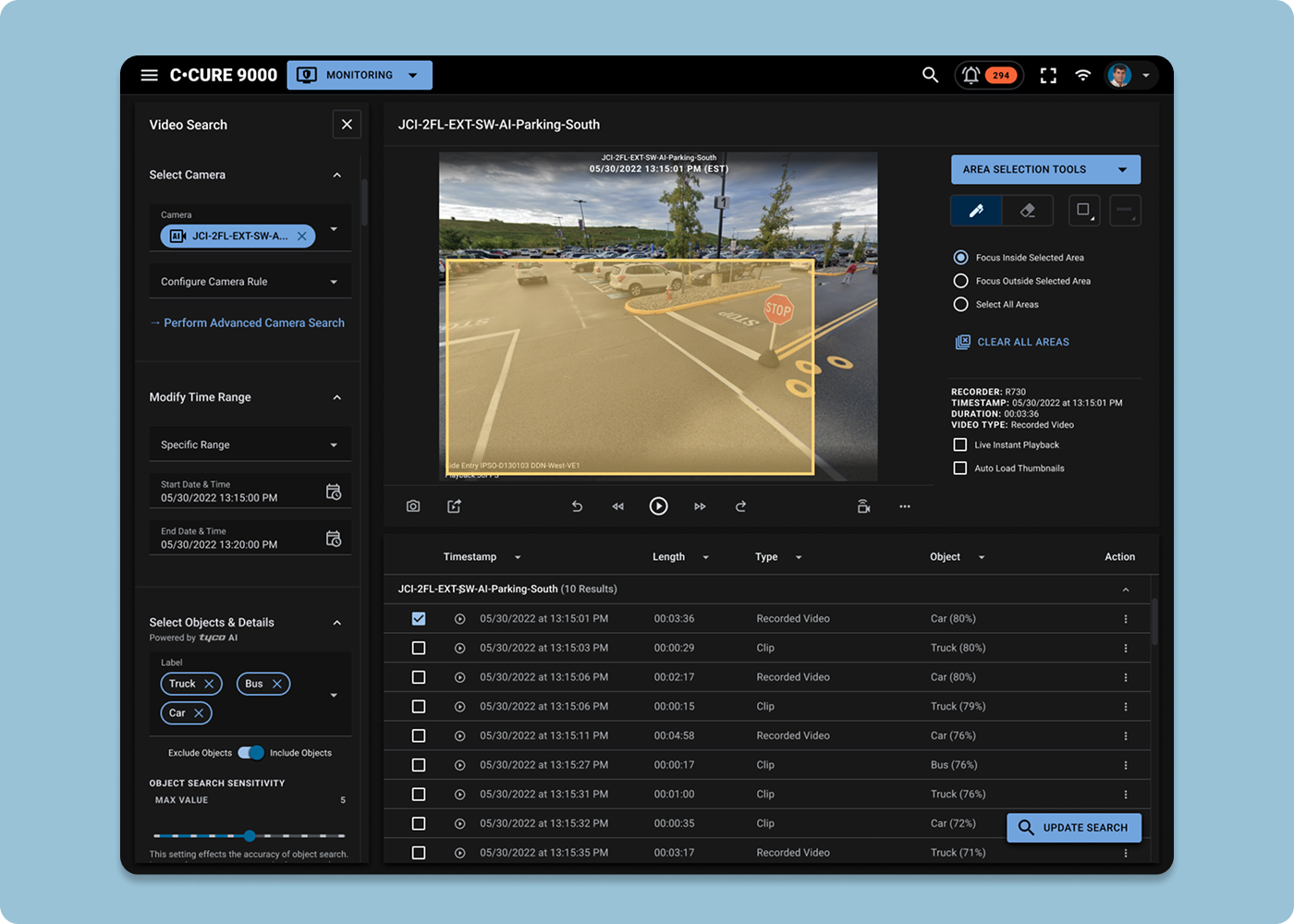This screenshot has width=1294, height=924.
Task: Take a snapshot with the camera icon
Action: tap(413, 505)
